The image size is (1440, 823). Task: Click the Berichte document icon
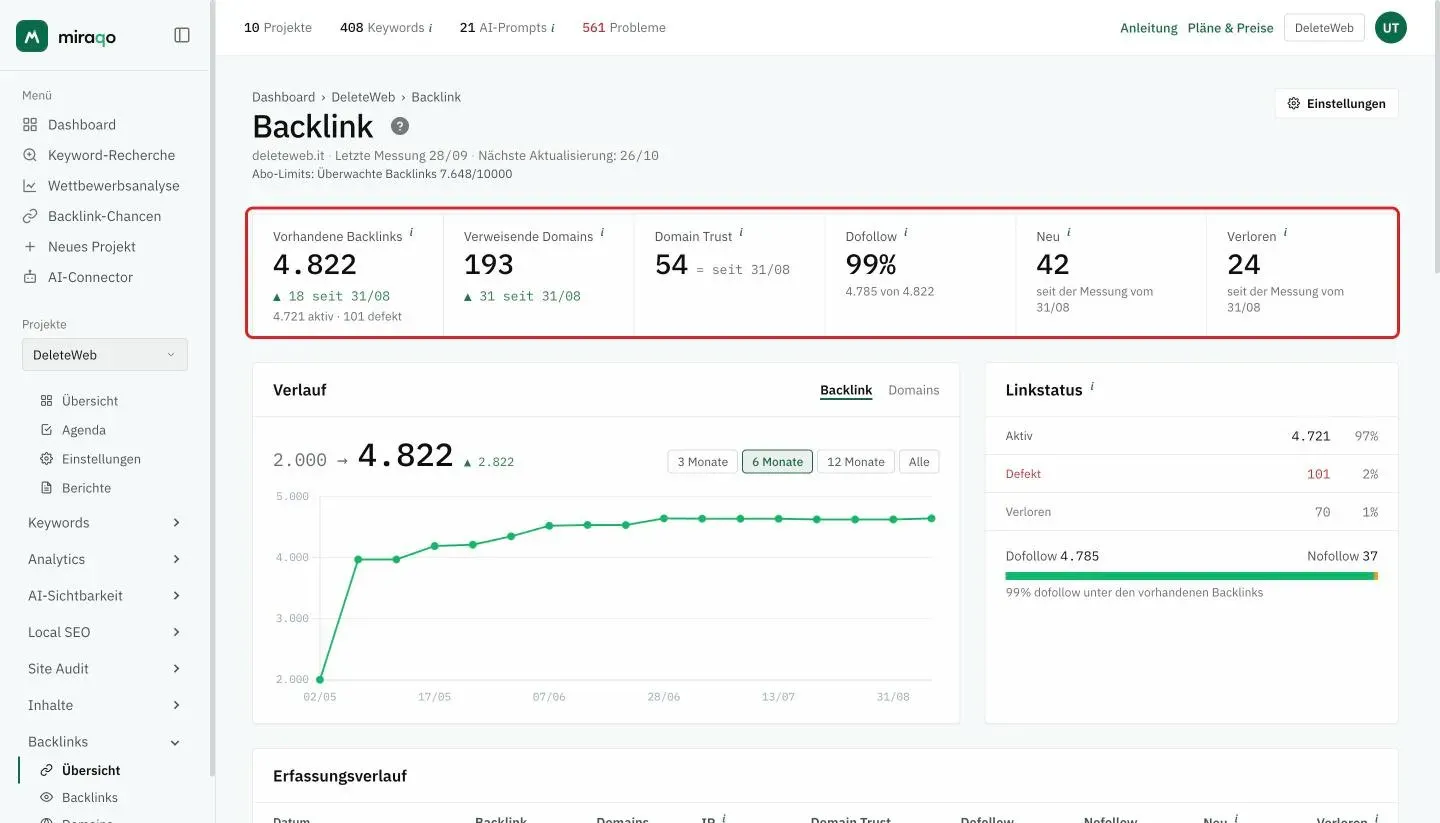click(46, 488)
